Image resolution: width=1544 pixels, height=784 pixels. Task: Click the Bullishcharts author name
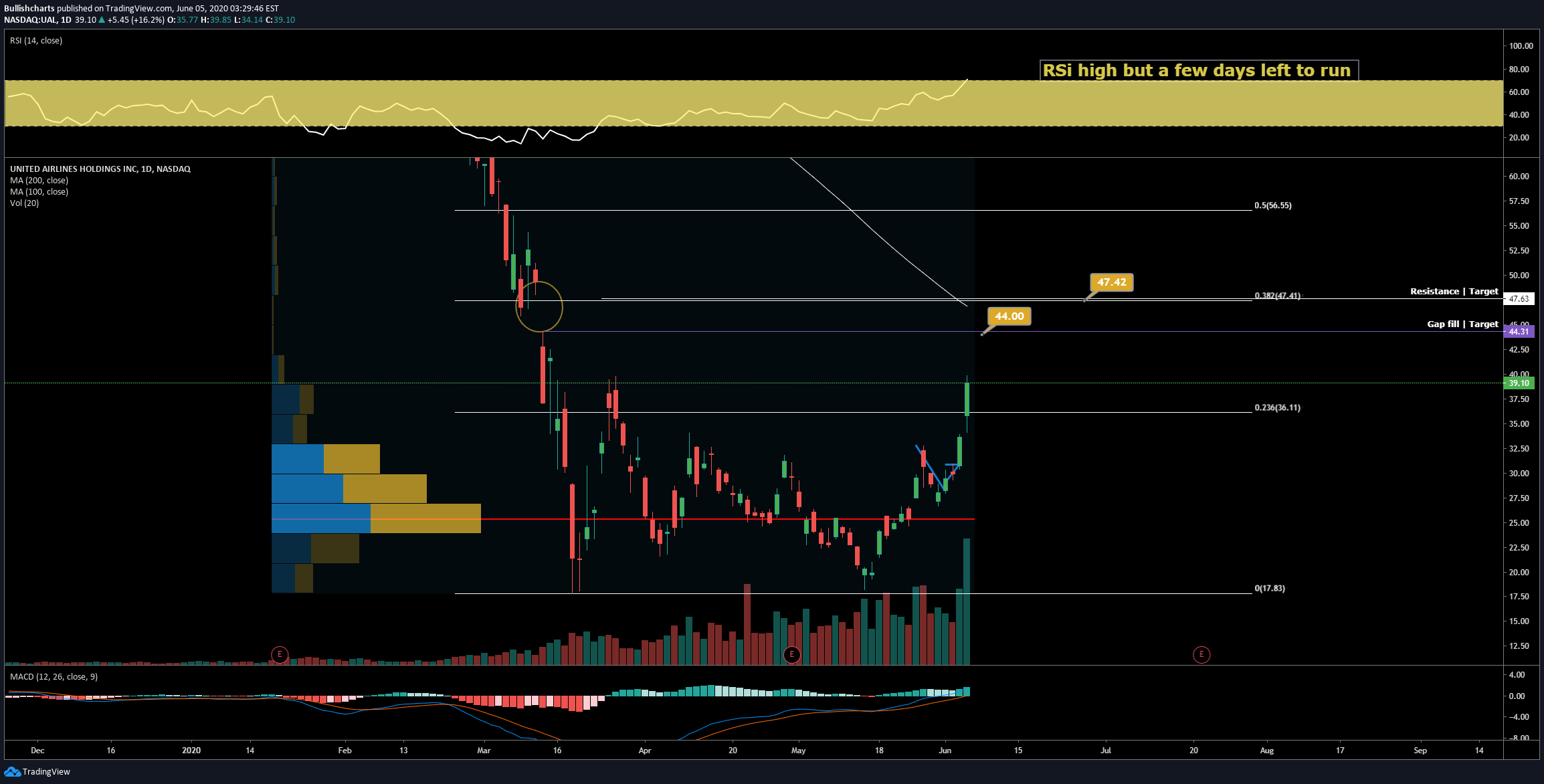29,9
